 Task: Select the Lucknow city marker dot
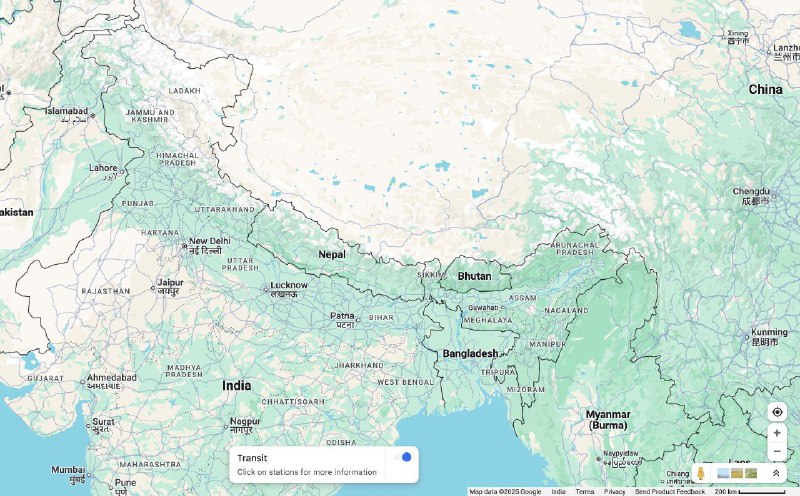coord(266,290)
